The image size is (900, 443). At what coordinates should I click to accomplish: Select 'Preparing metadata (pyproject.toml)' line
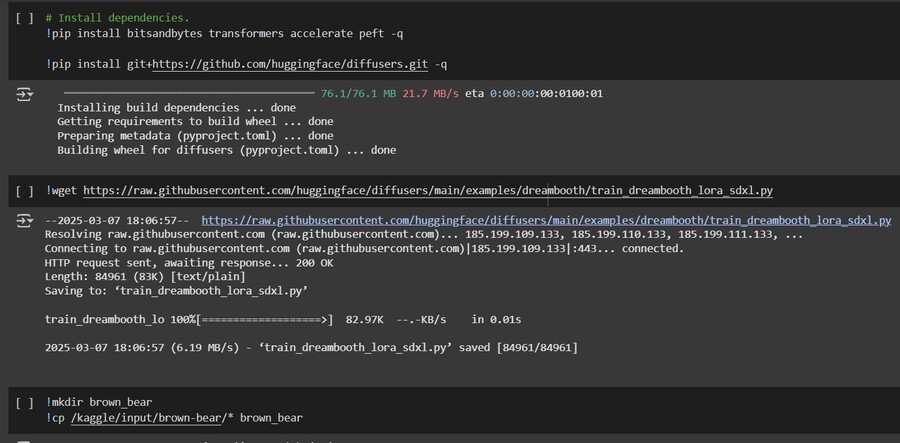point(195,136)
